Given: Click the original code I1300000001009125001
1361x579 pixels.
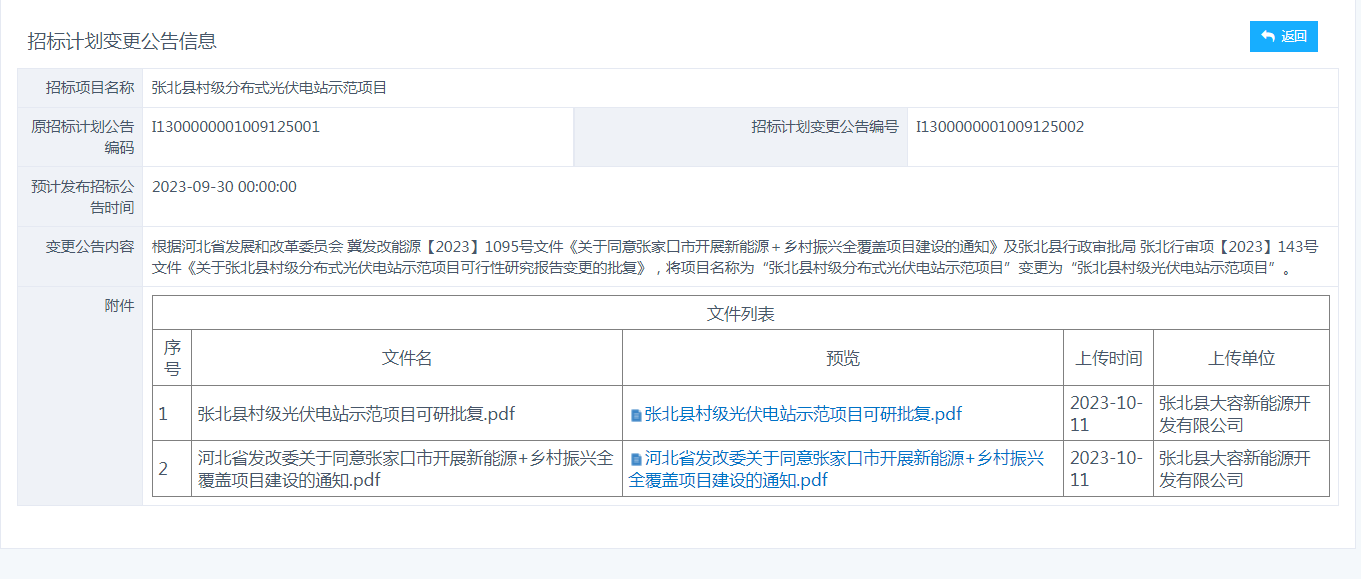Looking at the screenshot, I should point(236,127).
